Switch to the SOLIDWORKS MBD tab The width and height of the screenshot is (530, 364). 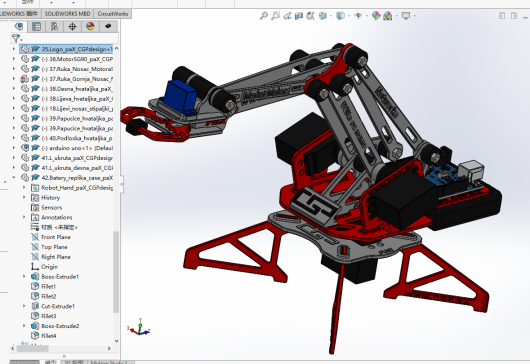(67, 14)
